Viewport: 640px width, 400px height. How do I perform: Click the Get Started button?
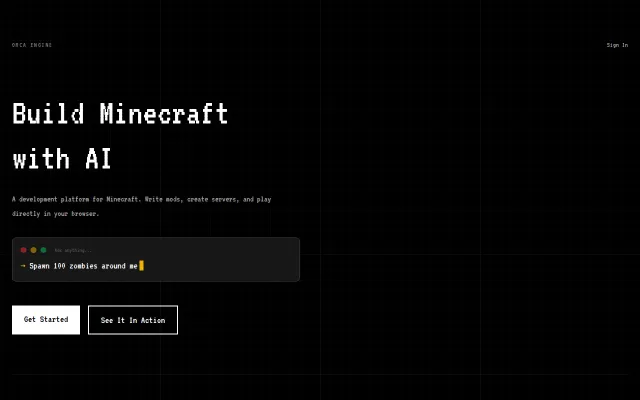click(46, 320)
